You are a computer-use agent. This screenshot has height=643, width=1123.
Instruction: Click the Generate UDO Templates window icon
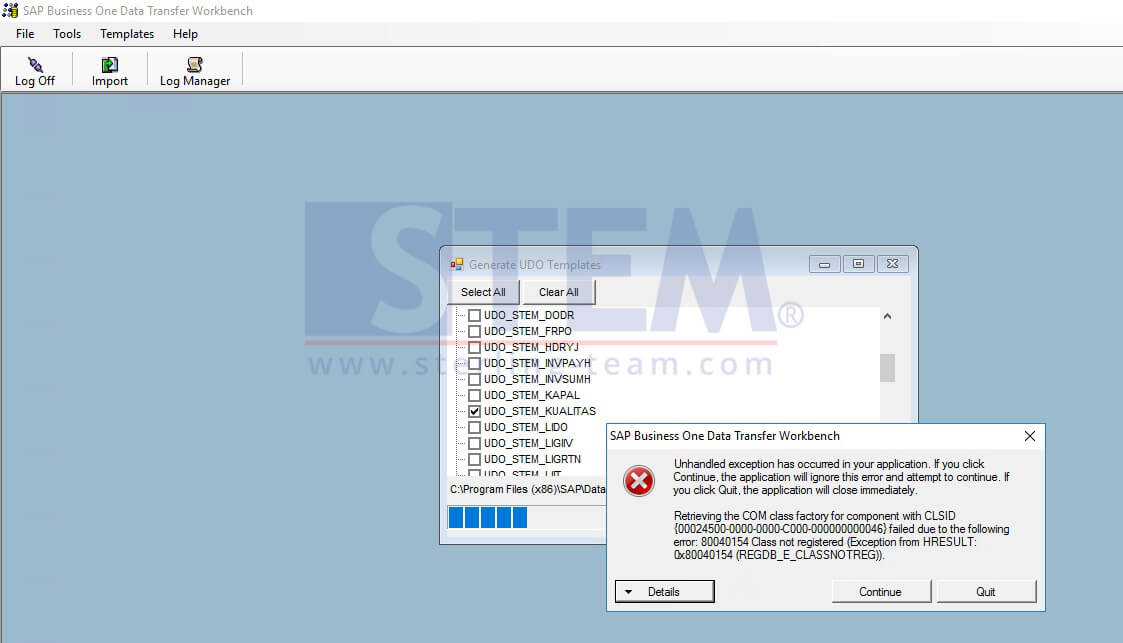coord(457,264)
